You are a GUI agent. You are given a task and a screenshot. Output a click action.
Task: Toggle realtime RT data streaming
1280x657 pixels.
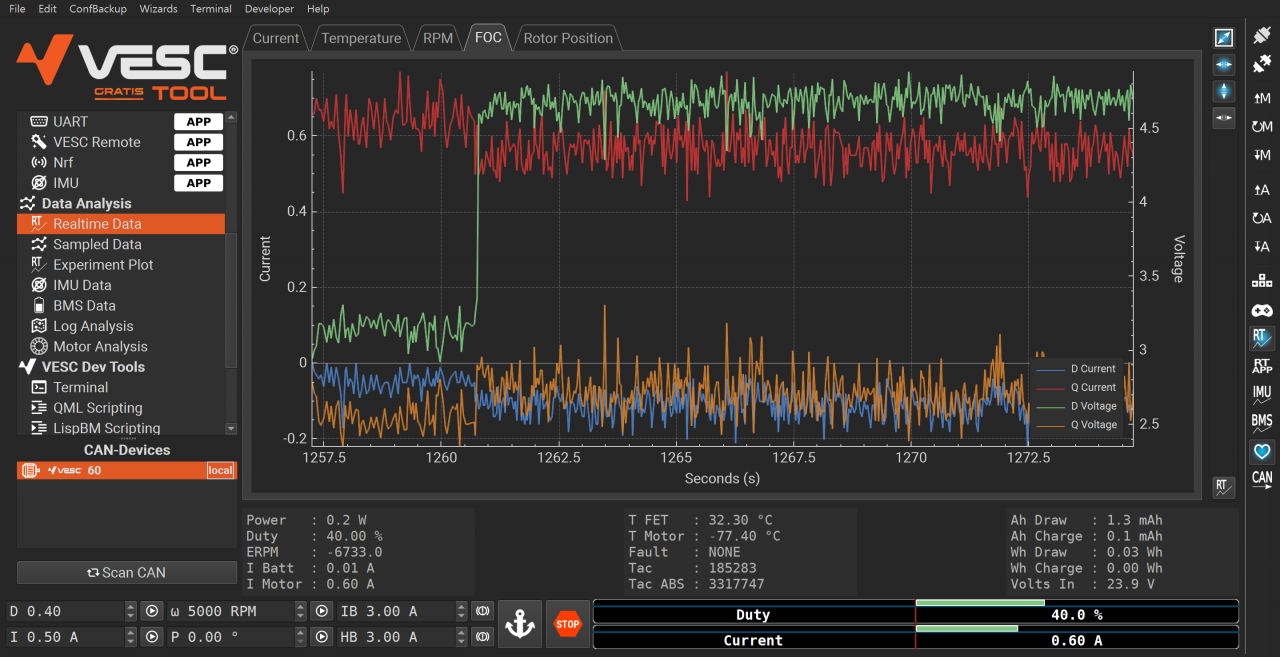point(1261,339)
